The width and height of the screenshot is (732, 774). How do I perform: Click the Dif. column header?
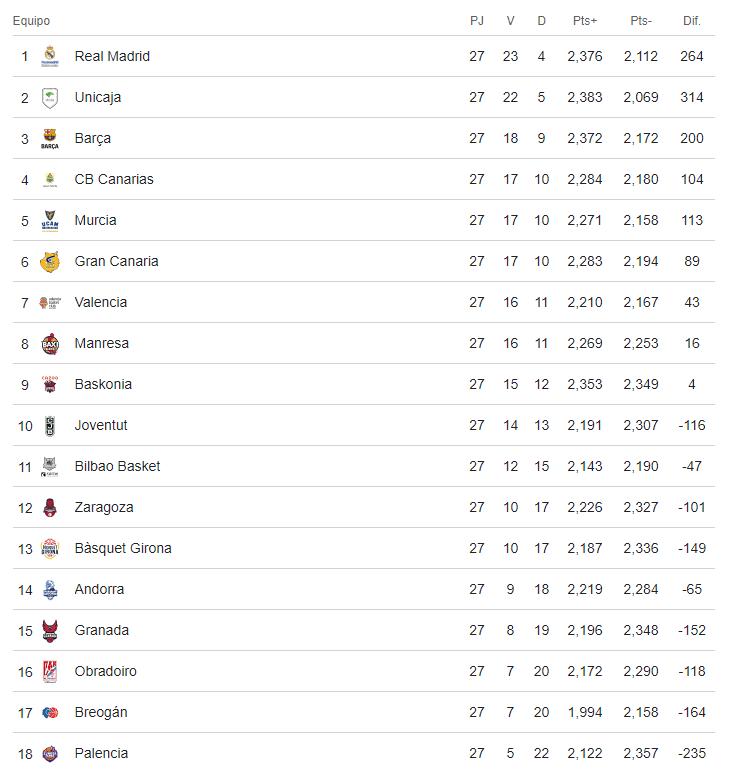pos(692,21)
